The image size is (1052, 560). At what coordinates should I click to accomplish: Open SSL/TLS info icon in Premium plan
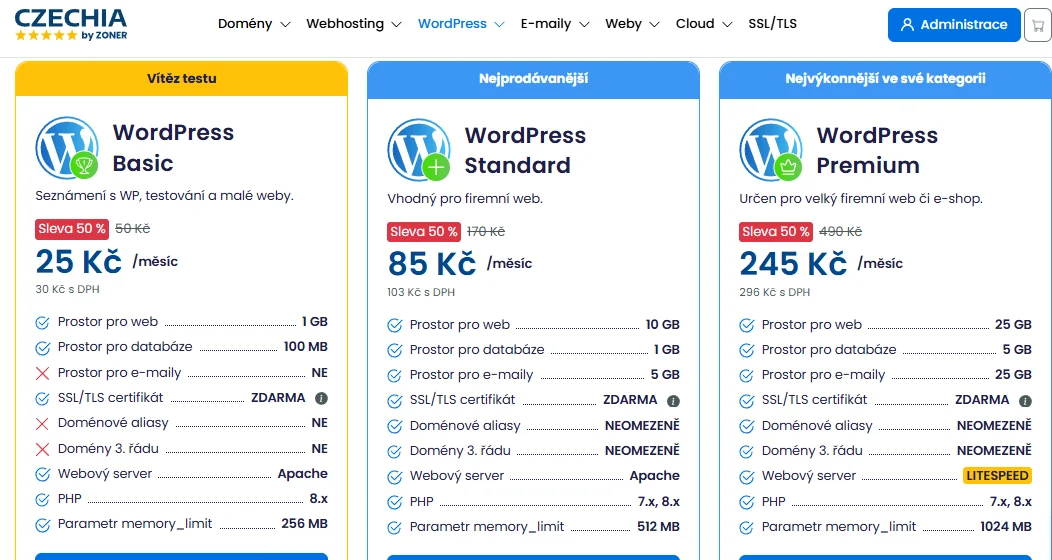(x=1025, y=401)
